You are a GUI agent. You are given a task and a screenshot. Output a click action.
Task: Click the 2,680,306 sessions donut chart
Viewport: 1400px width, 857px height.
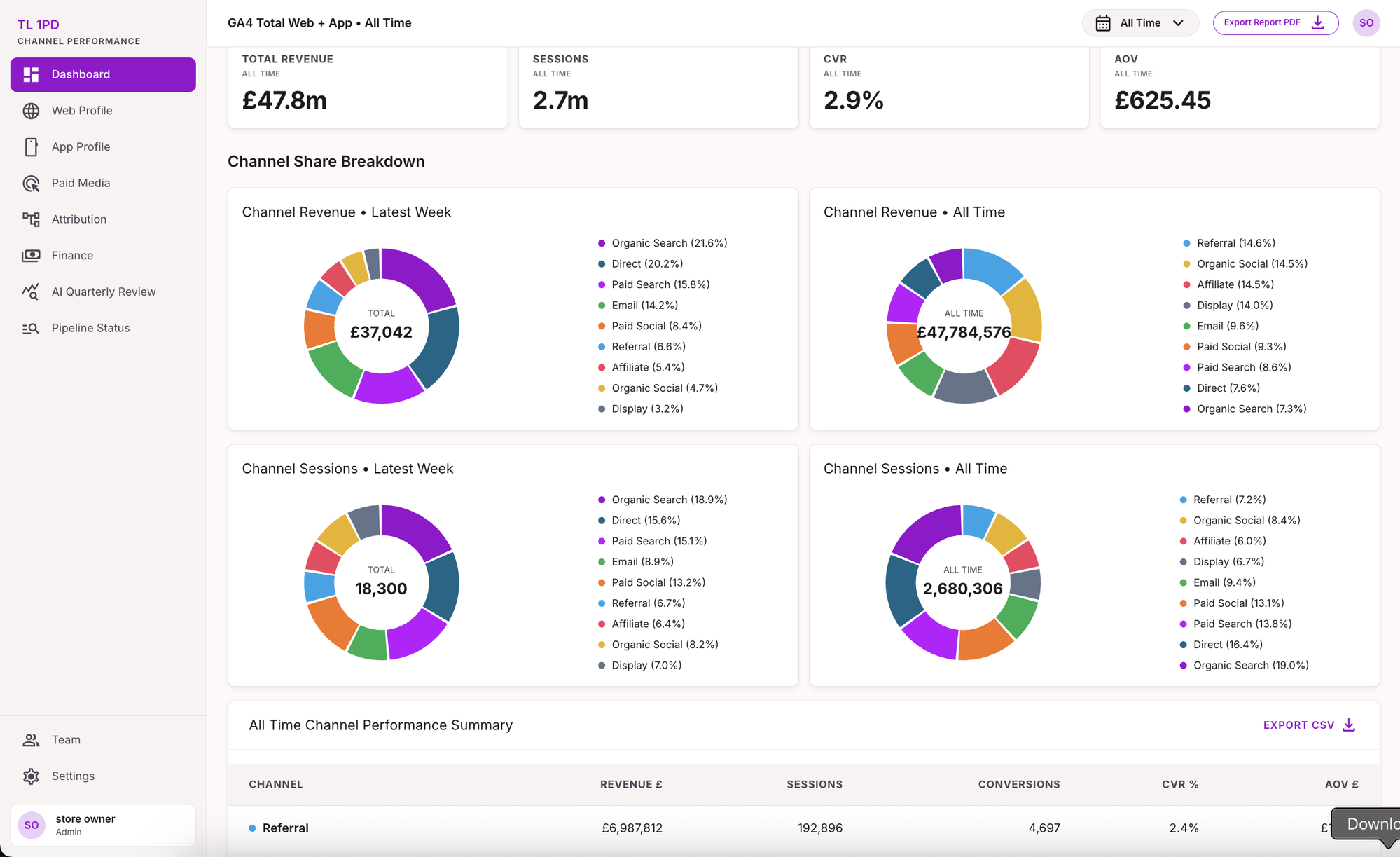963,582
